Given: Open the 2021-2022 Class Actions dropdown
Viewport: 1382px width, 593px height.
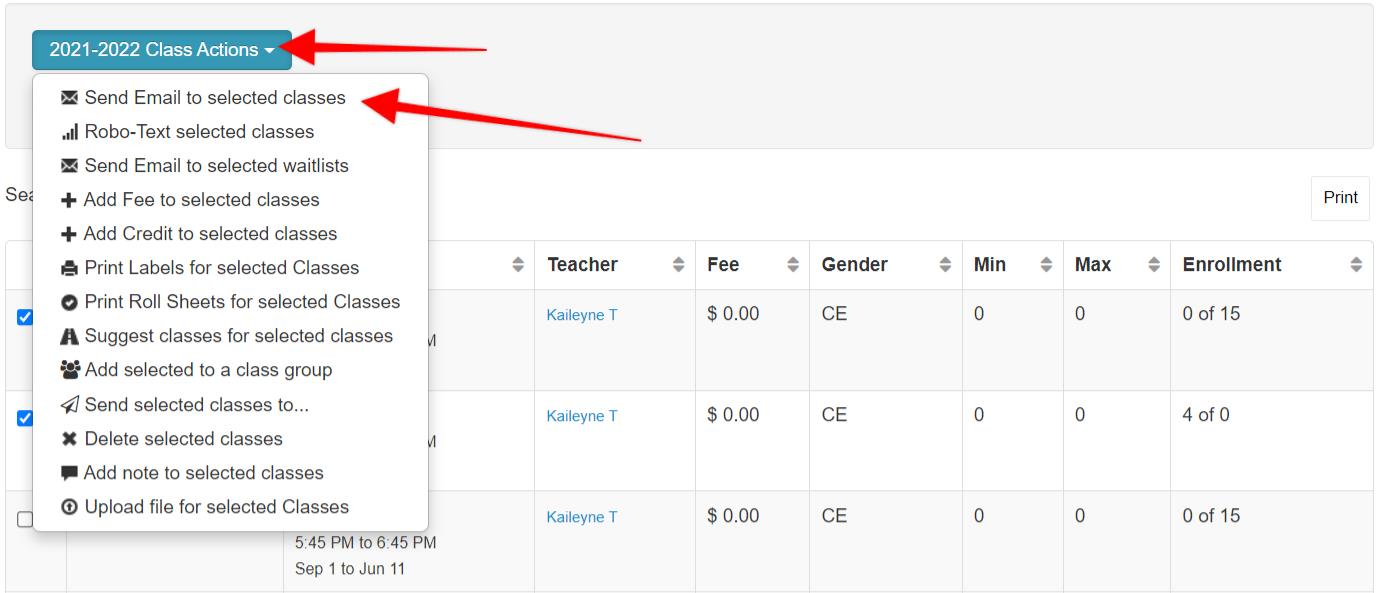Looking at the screenshot, I should pos(162,49).
